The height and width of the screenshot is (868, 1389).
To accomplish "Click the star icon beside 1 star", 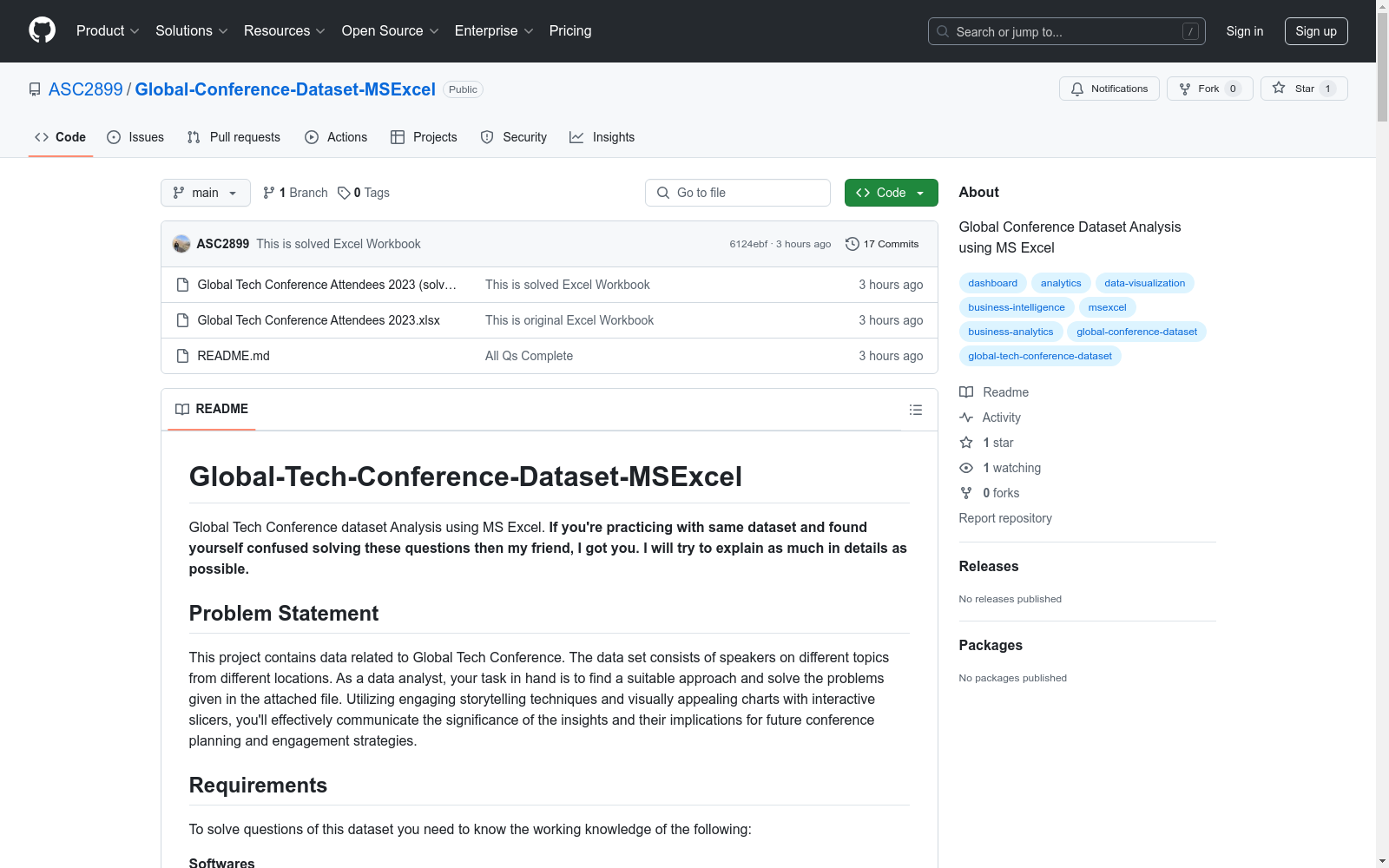I will click(x=966, y=443).
